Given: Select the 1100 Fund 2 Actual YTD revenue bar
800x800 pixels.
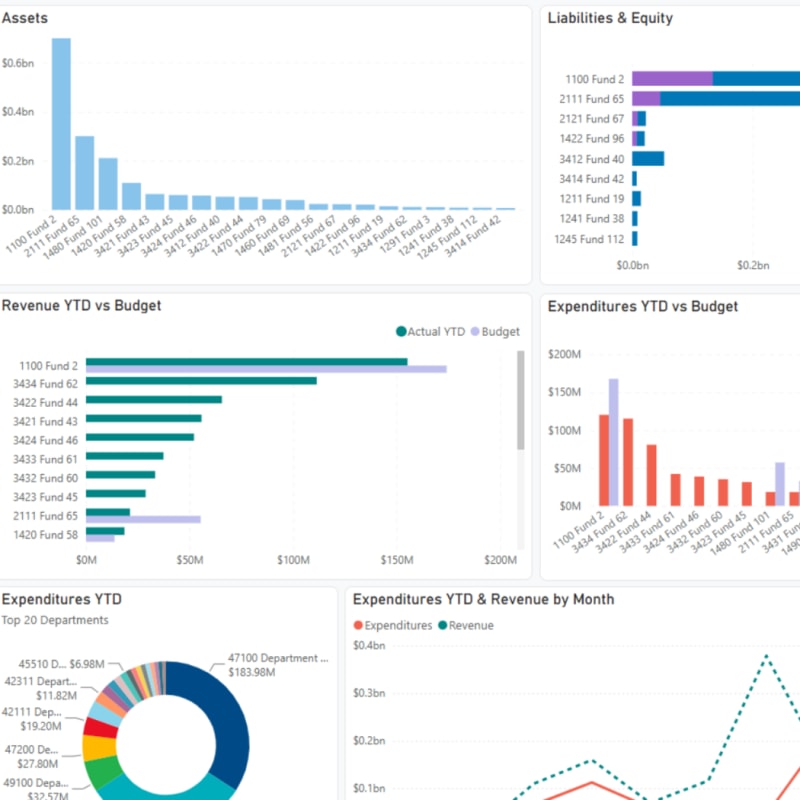Looking at the screenshot, I should pyautogui.click(x=246, y=362).
